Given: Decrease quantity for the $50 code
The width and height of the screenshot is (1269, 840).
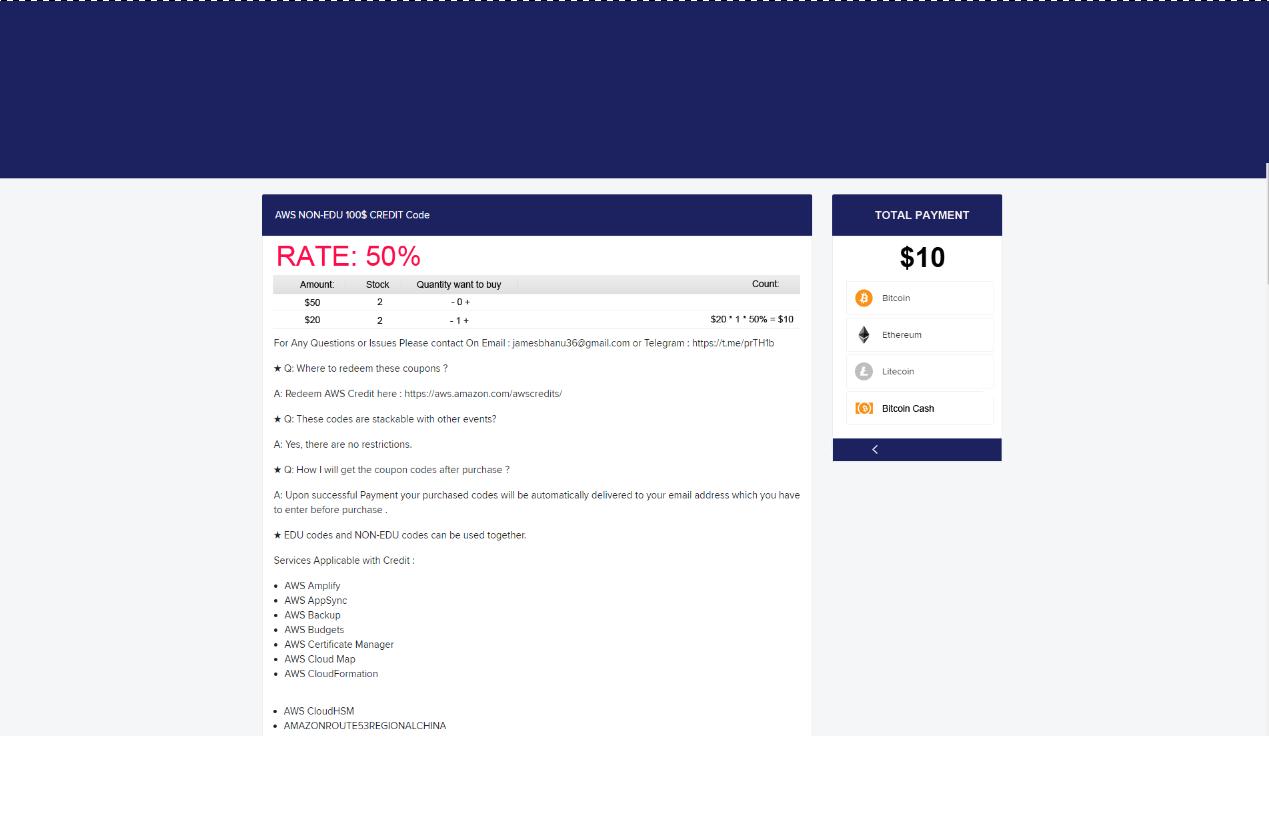Looking at the screenshot, I should click(452, 302).
